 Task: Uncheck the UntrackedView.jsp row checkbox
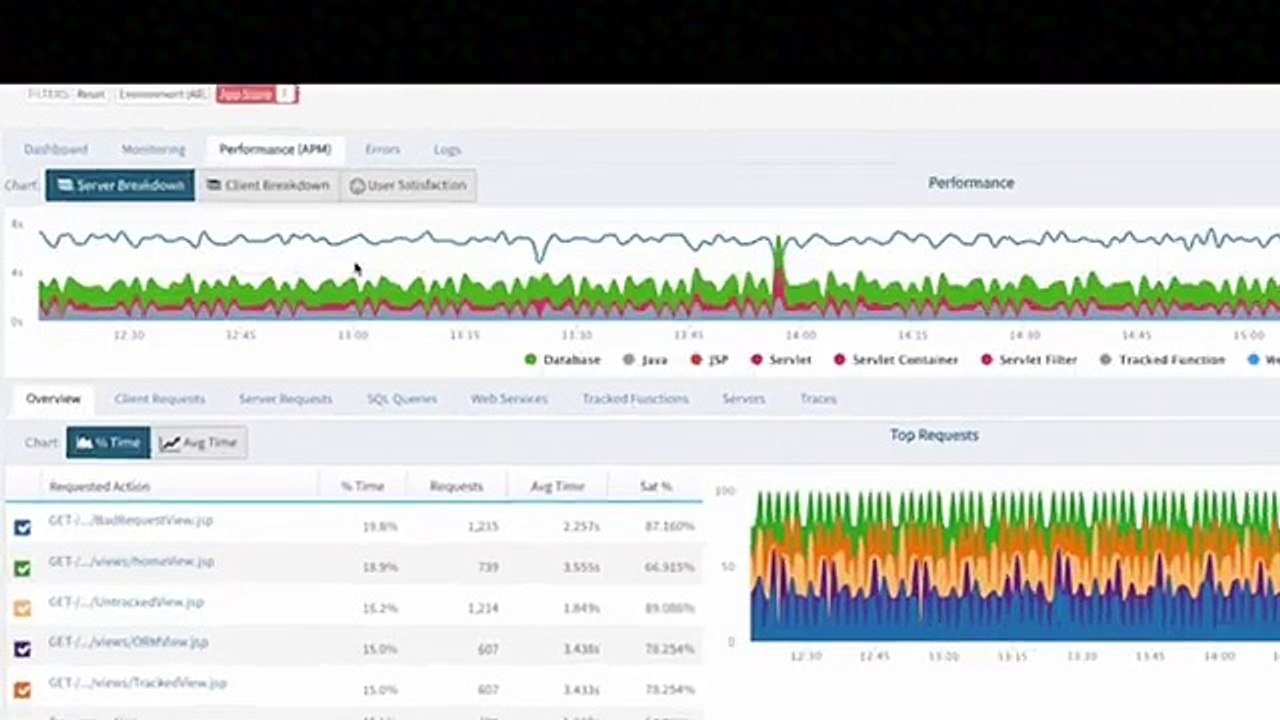pyautogui.click(x=22, y=608)
